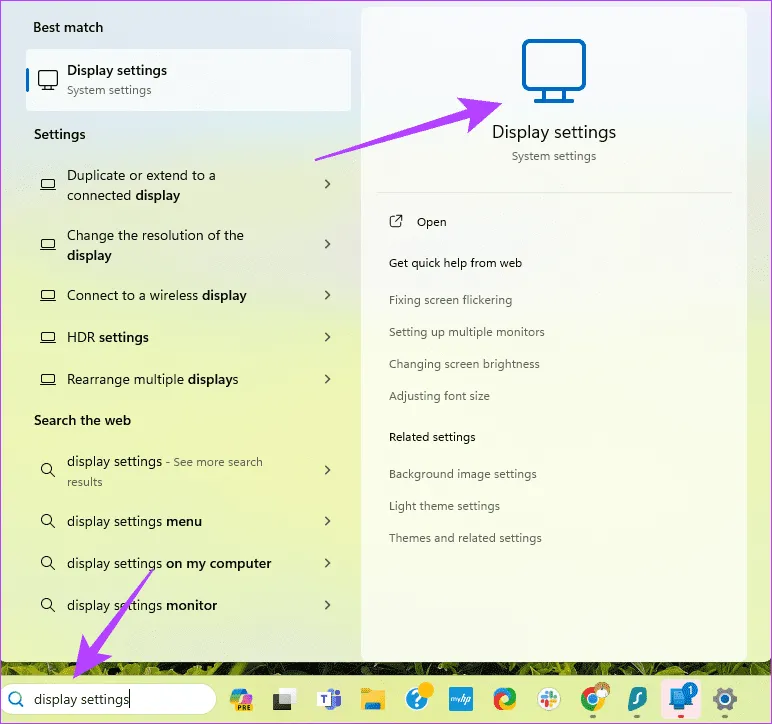772x724 pixels.
Task: Click Open in the preview pane
Action: 431,222
